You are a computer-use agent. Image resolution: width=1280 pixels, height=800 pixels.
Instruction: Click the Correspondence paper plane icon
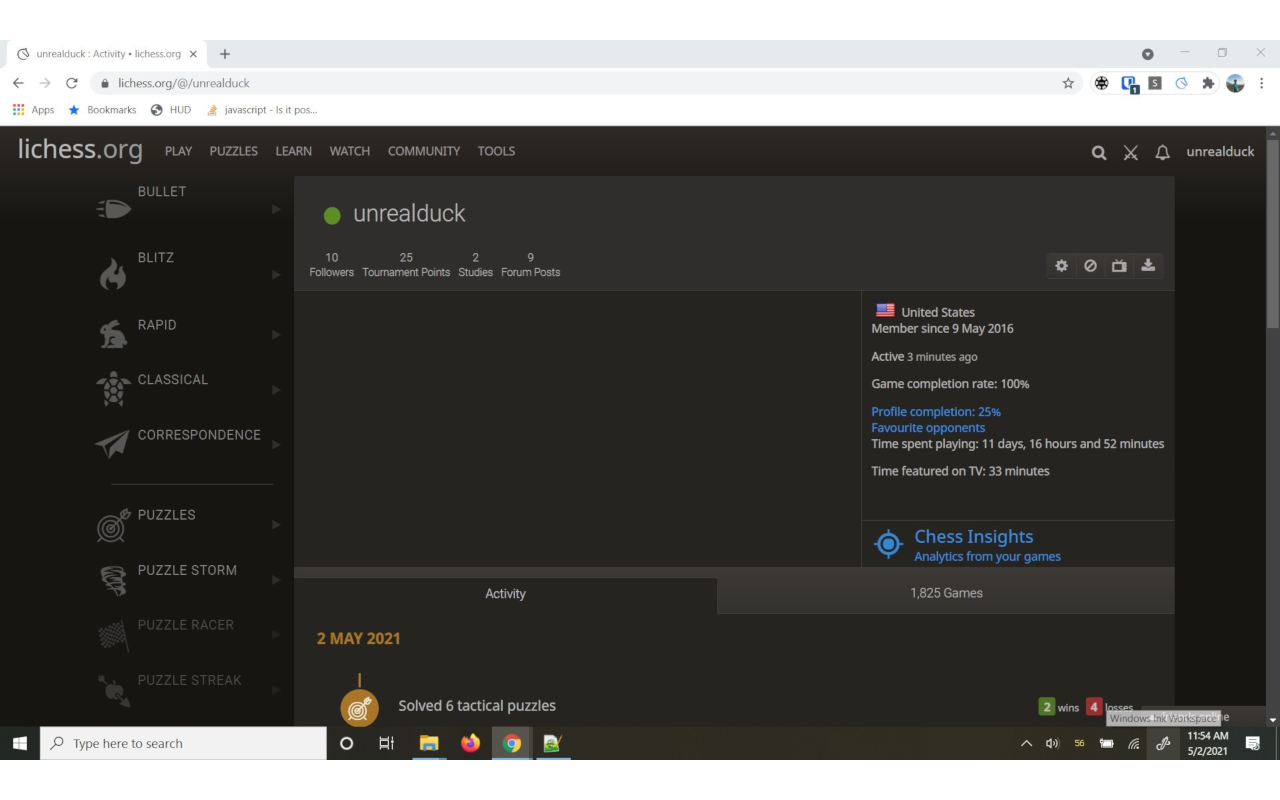[113, 444]
